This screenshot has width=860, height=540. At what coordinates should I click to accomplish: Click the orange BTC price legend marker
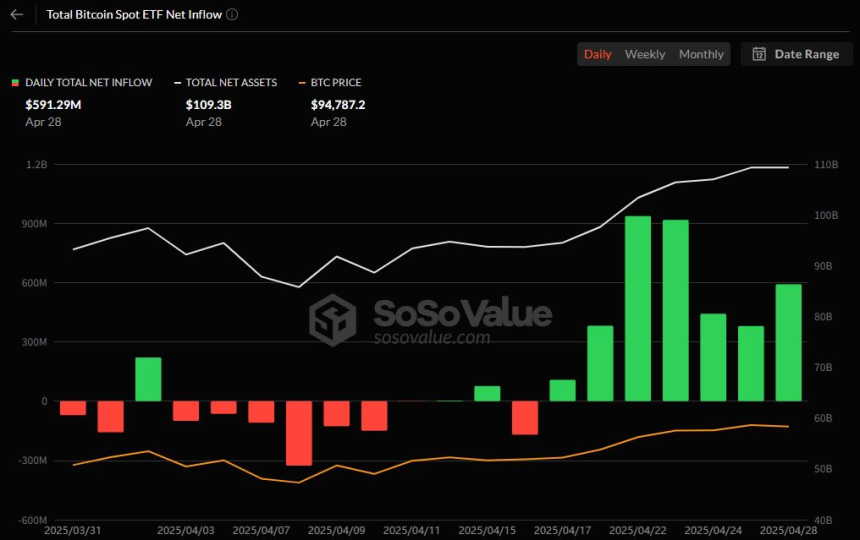click(302, 83)
